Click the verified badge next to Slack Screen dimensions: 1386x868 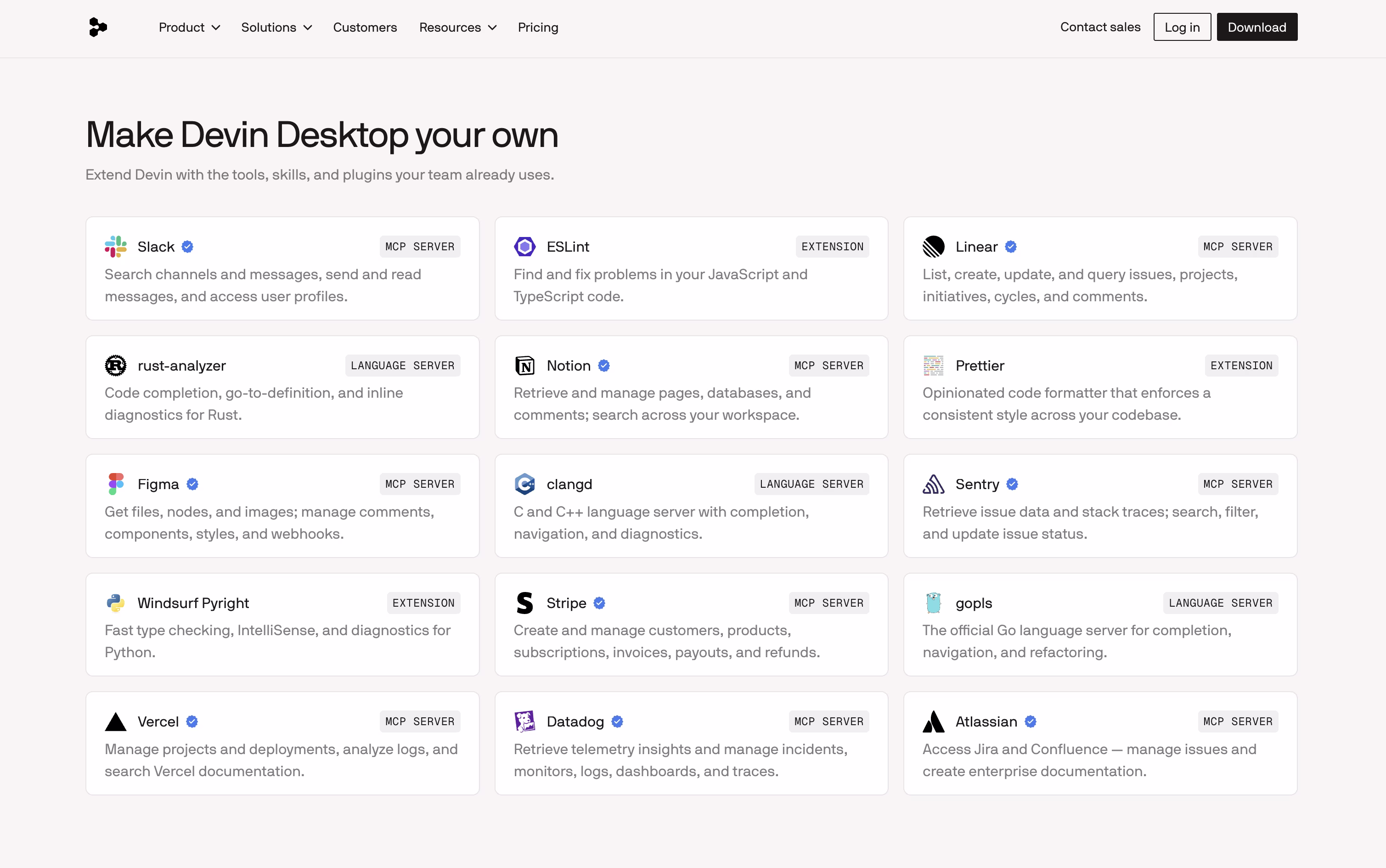tap(187, 246)
